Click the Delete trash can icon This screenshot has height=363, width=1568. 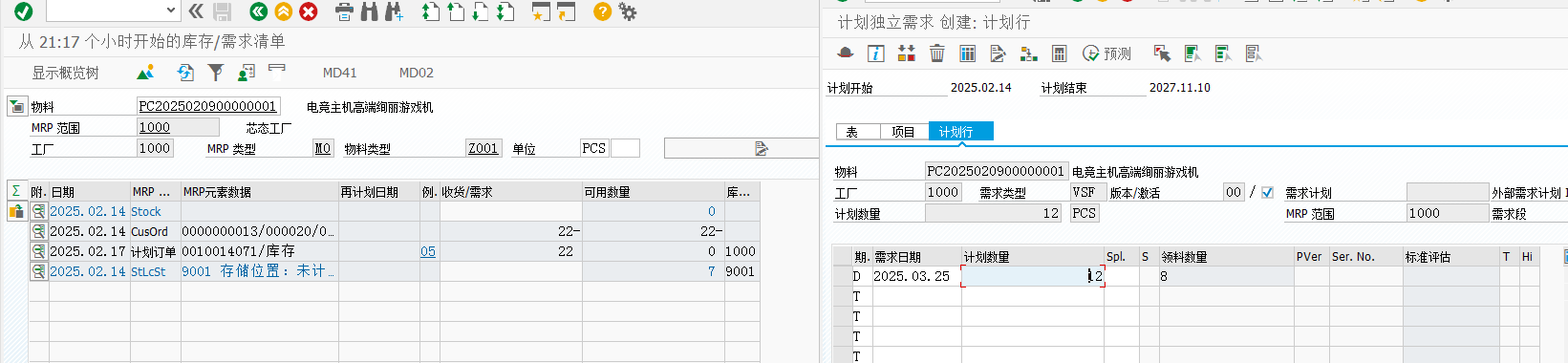[x=936, y=53]
